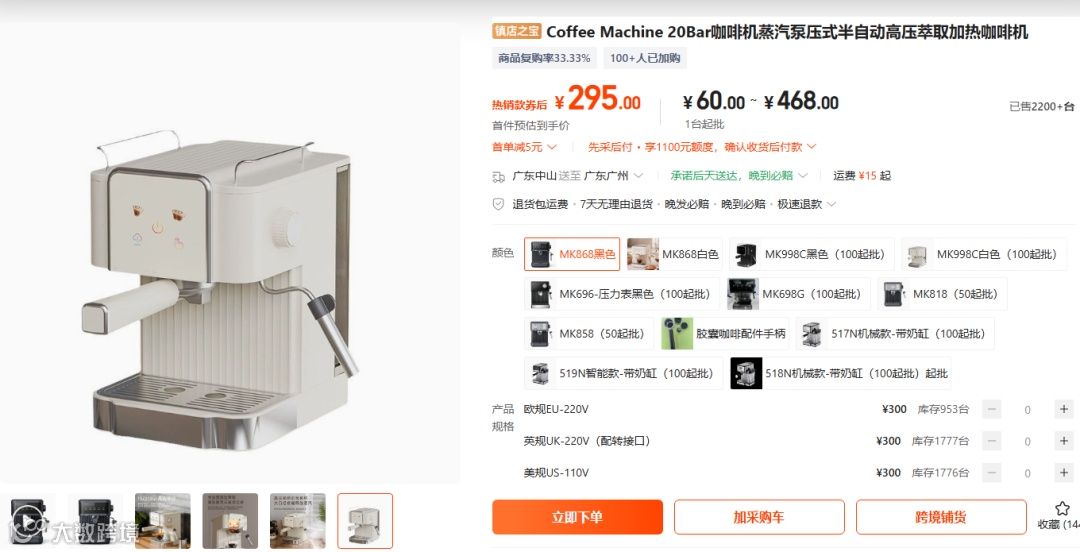Expand the 先采后付 payment details chevron
Image resolution: width=1080 pixels, height=552 pixels.
[811, 147]
